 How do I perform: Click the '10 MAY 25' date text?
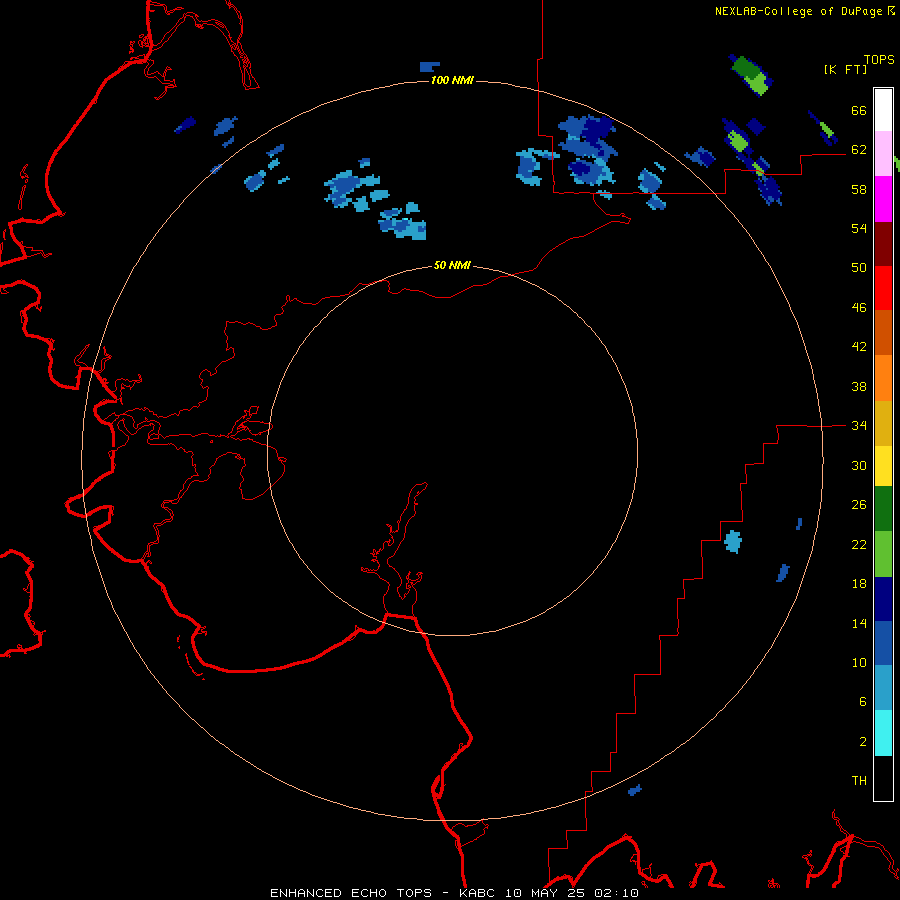point(546,893)
